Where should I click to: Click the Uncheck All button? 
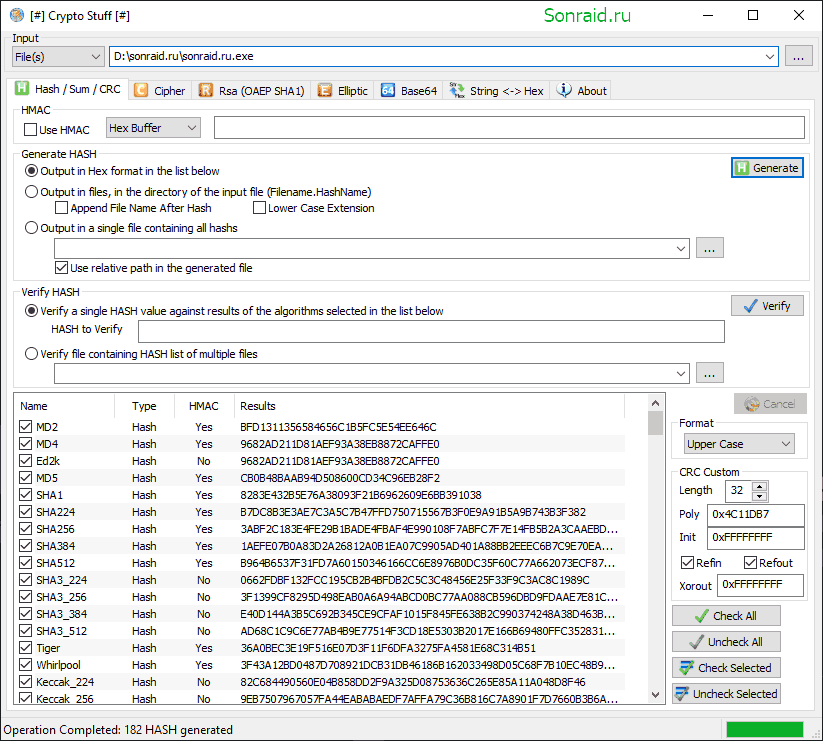(726, 642)
